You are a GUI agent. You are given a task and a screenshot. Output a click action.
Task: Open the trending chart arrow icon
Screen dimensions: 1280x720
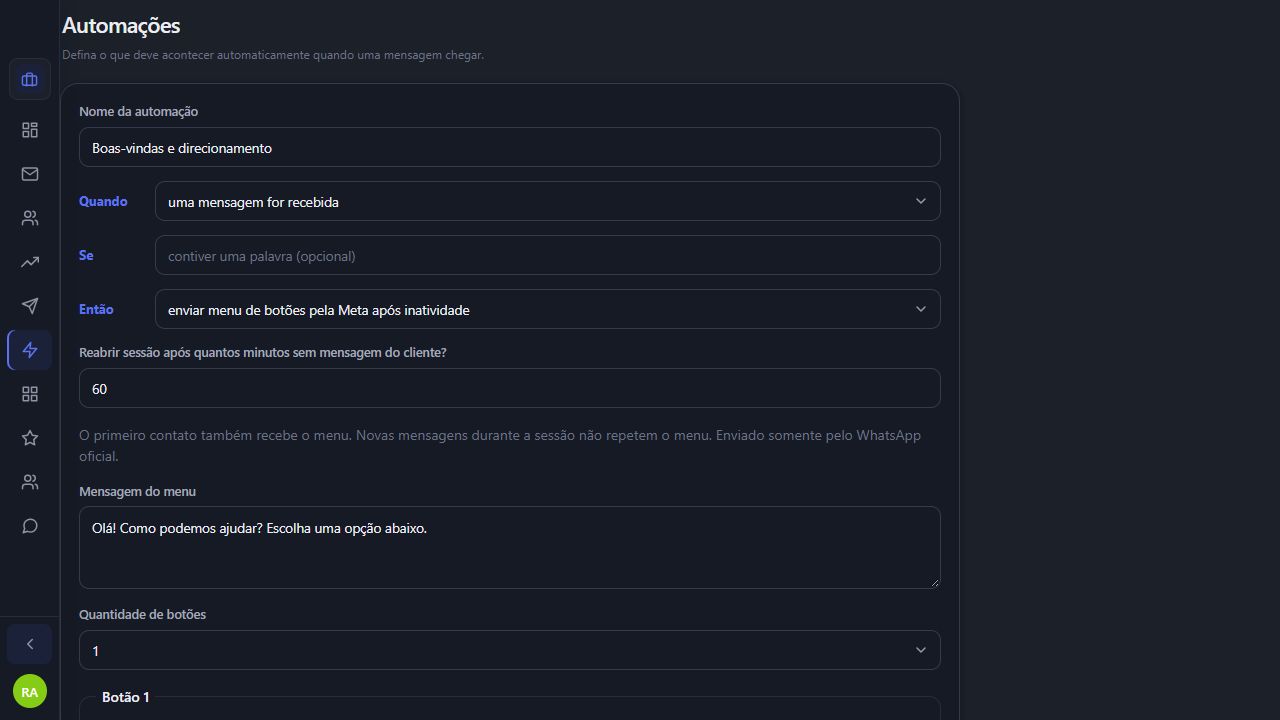[30, 262]
